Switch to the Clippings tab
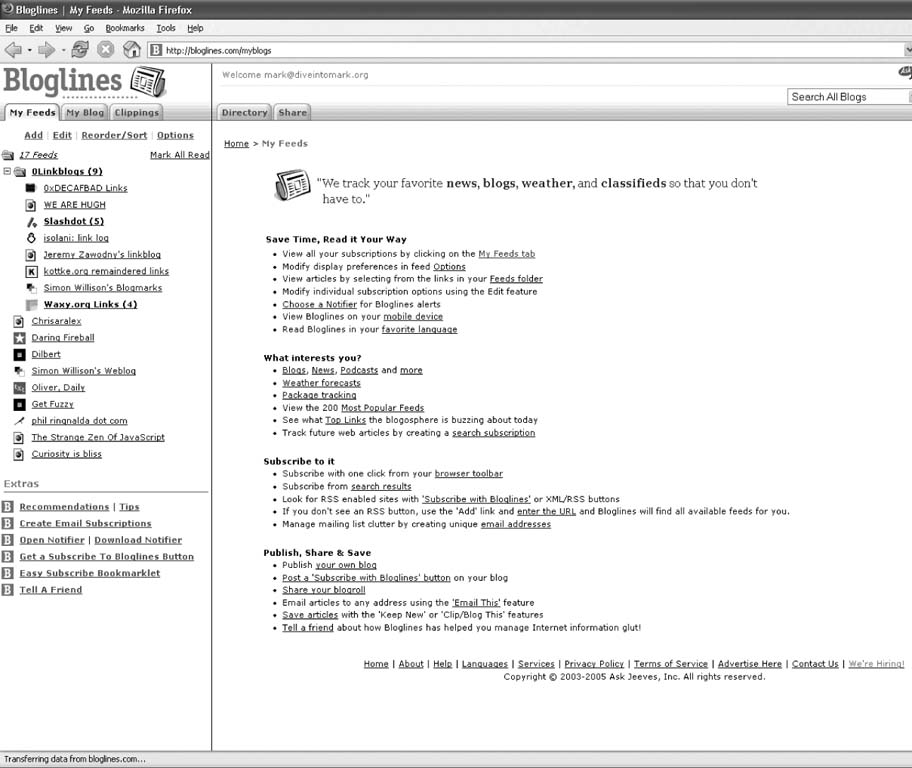Image resolution: width=912 pixels, height=768 pixels. [137, 112]
